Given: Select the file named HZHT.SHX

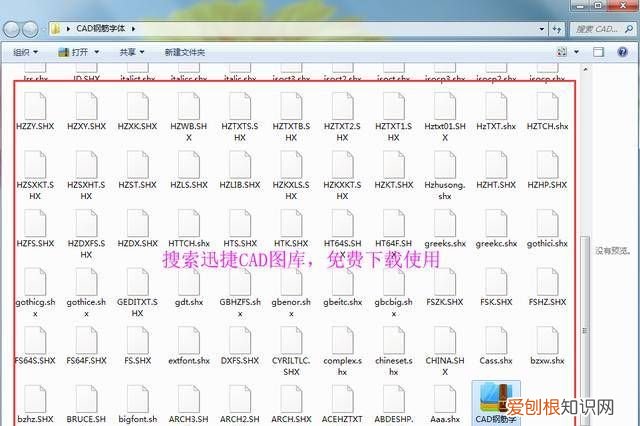Looking at the screenshot, I should [496, 170].
